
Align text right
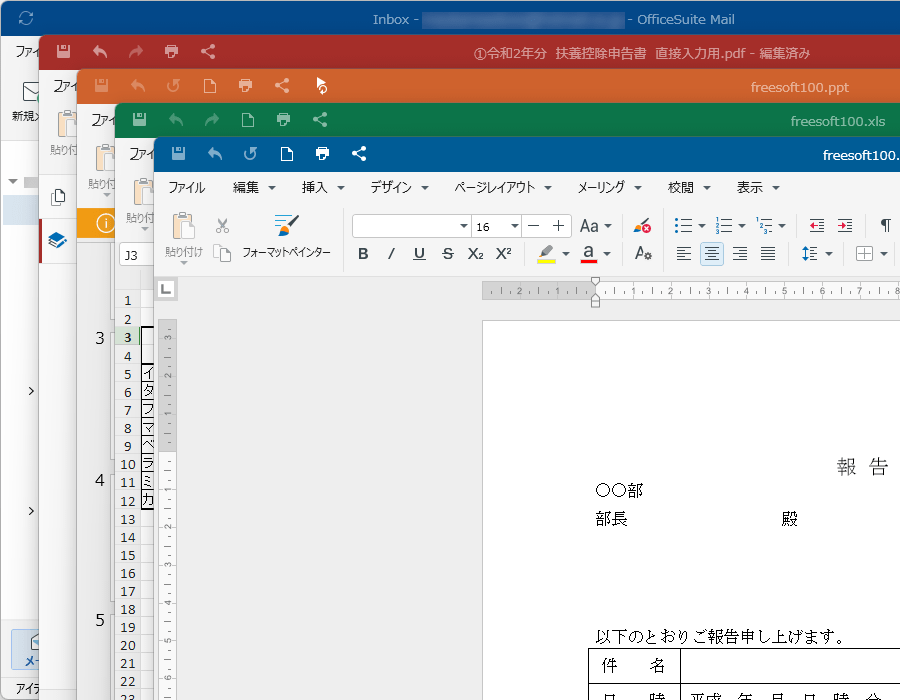[740, 254]
